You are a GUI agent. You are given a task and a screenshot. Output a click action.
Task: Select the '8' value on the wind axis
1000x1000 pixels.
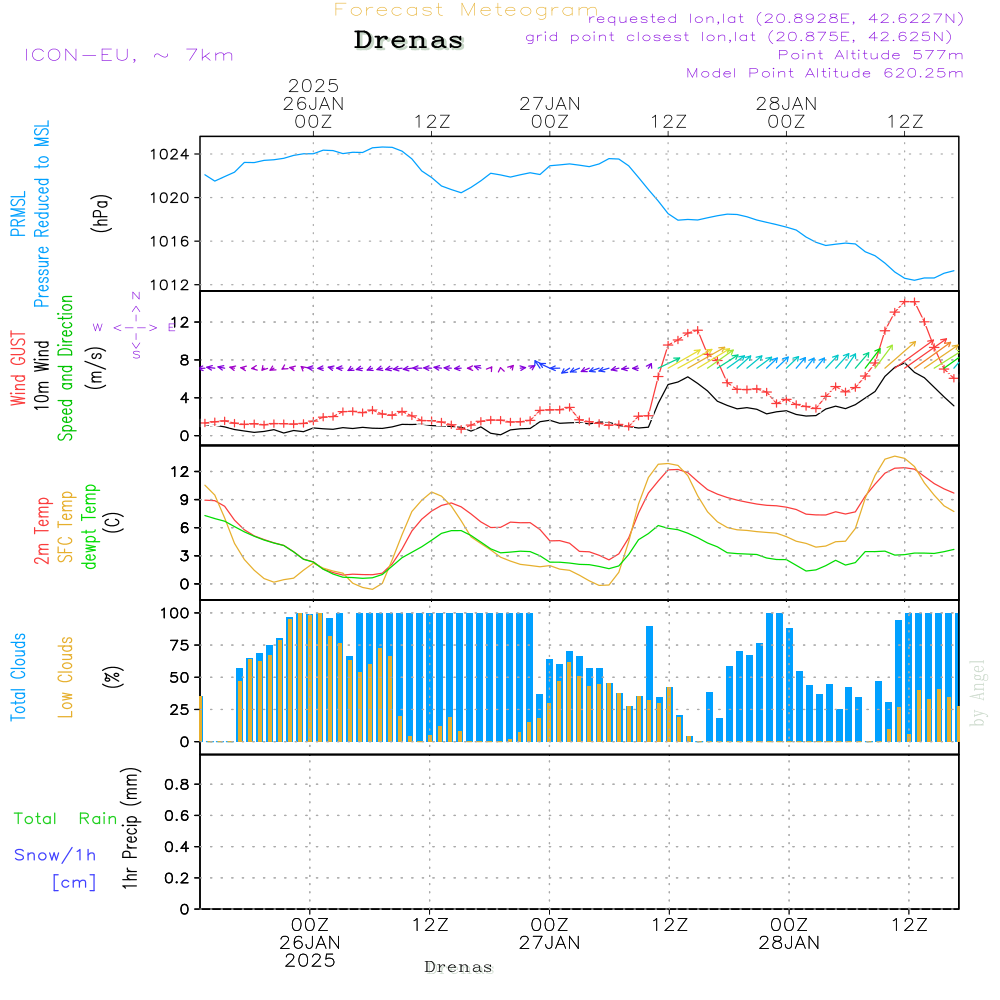coord(184,360)
